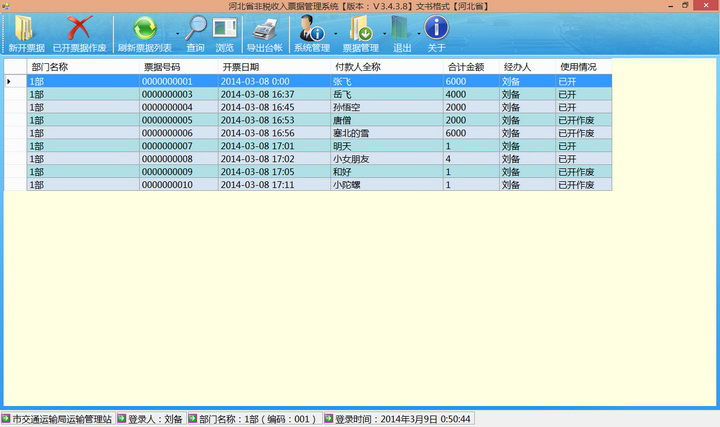The image size is (720, 427).
Task: Sort by 部门名称 column header
Action: point(83,67)
